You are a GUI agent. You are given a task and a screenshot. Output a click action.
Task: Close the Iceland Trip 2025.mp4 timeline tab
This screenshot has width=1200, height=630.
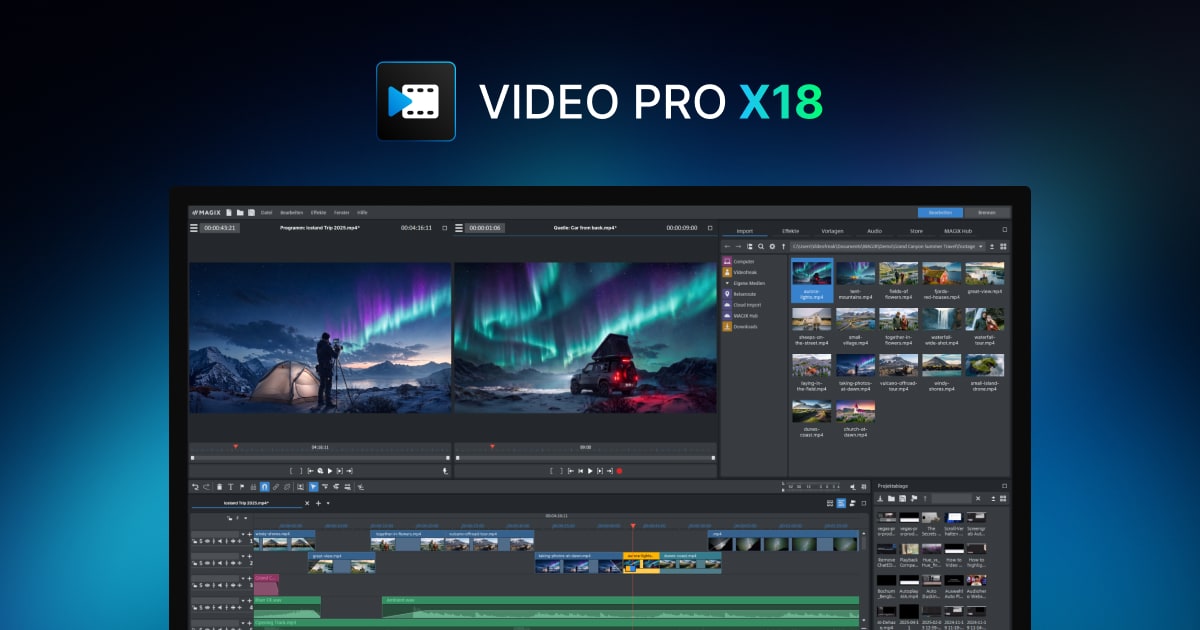(x=307, y=503)
